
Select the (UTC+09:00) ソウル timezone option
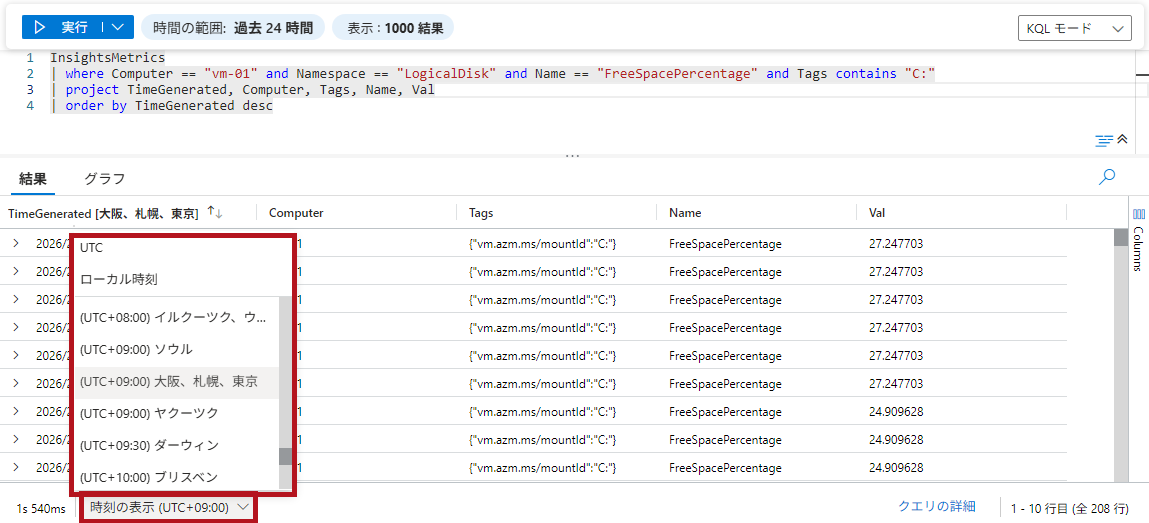point(136,349)
